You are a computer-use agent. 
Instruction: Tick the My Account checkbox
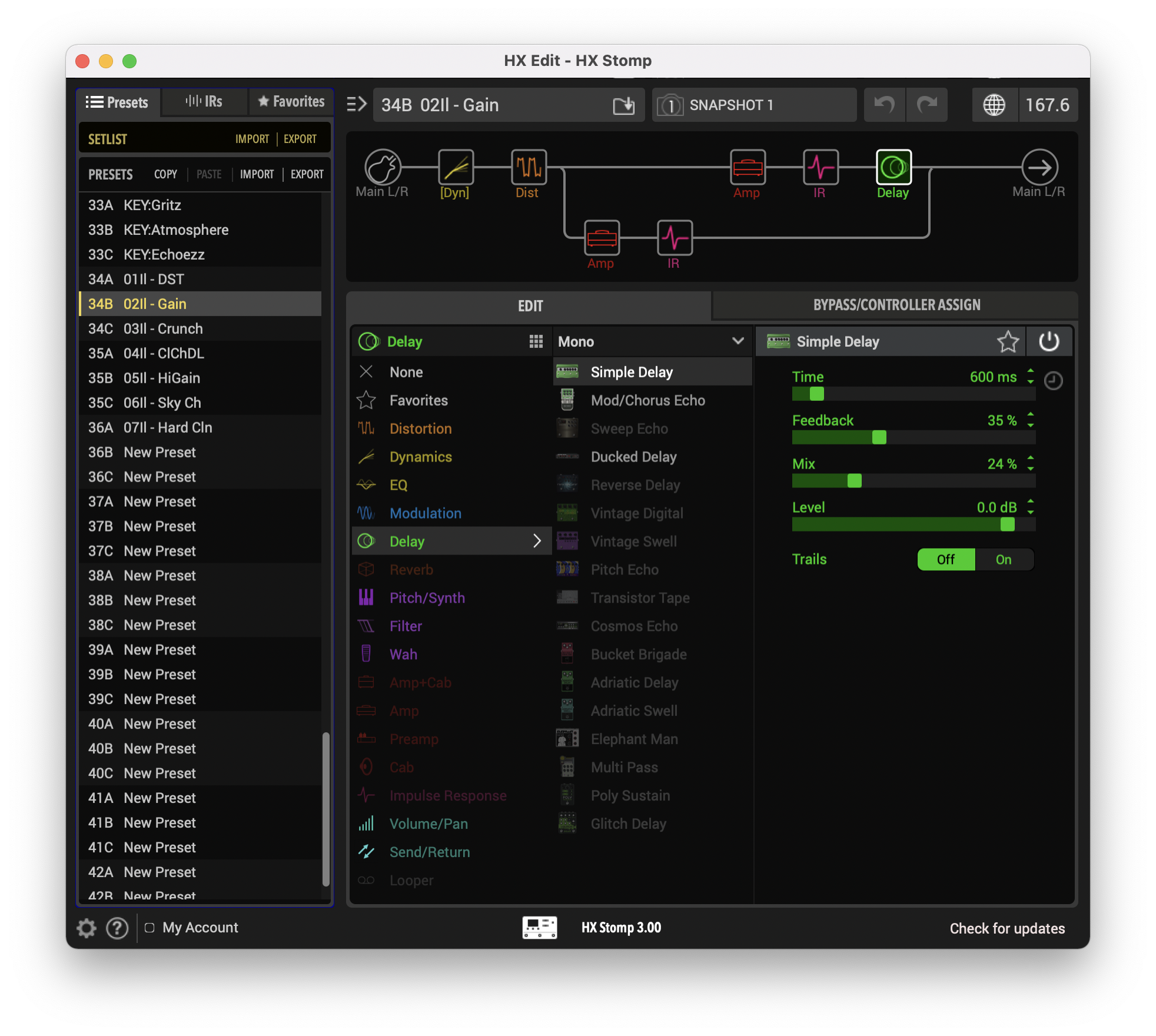pos(150,928)
